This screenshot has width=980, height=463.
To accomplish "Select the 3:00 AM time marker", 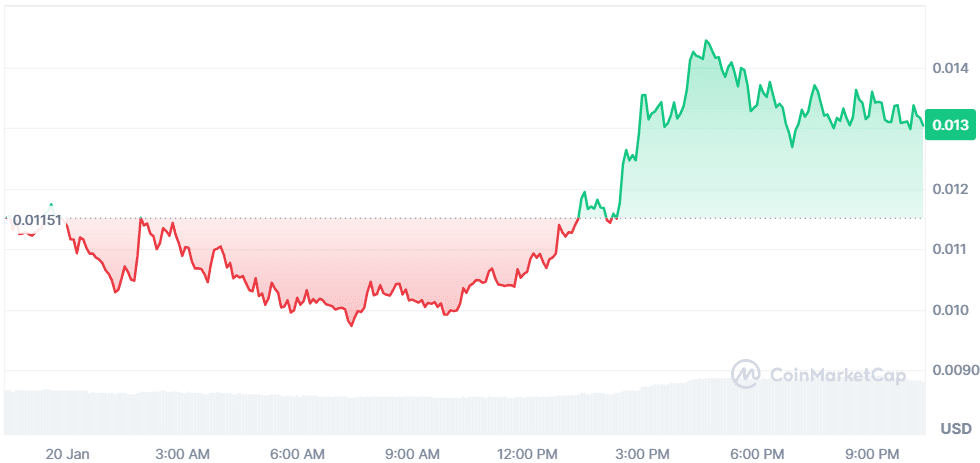I will tap(183, 454).
